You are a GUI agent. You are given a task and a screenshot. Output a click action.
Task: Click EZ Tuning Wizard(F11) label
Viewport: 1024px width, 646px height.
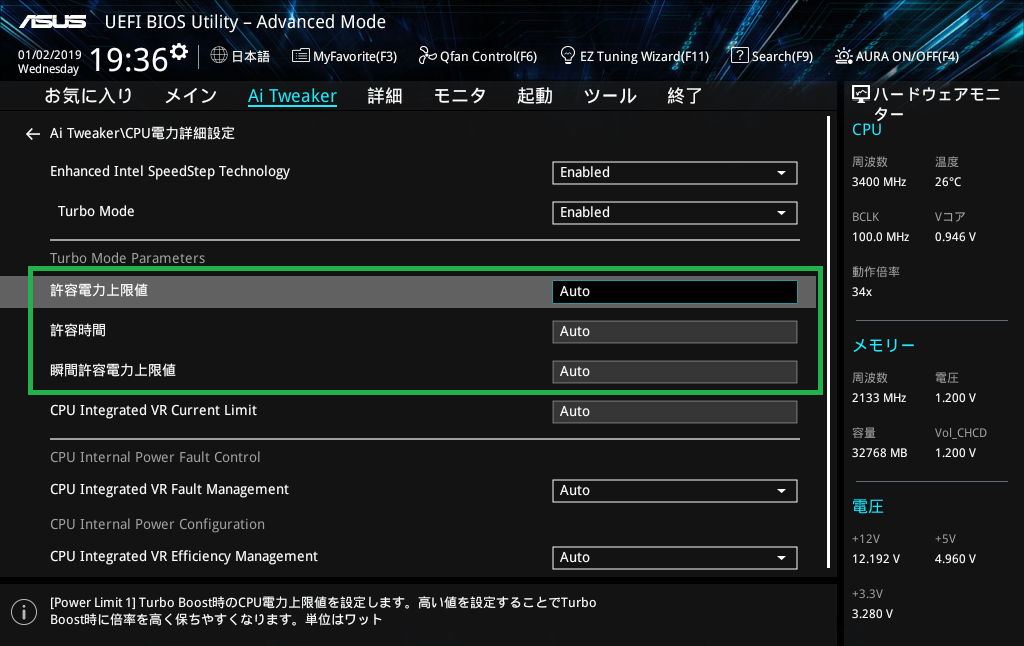645,57
